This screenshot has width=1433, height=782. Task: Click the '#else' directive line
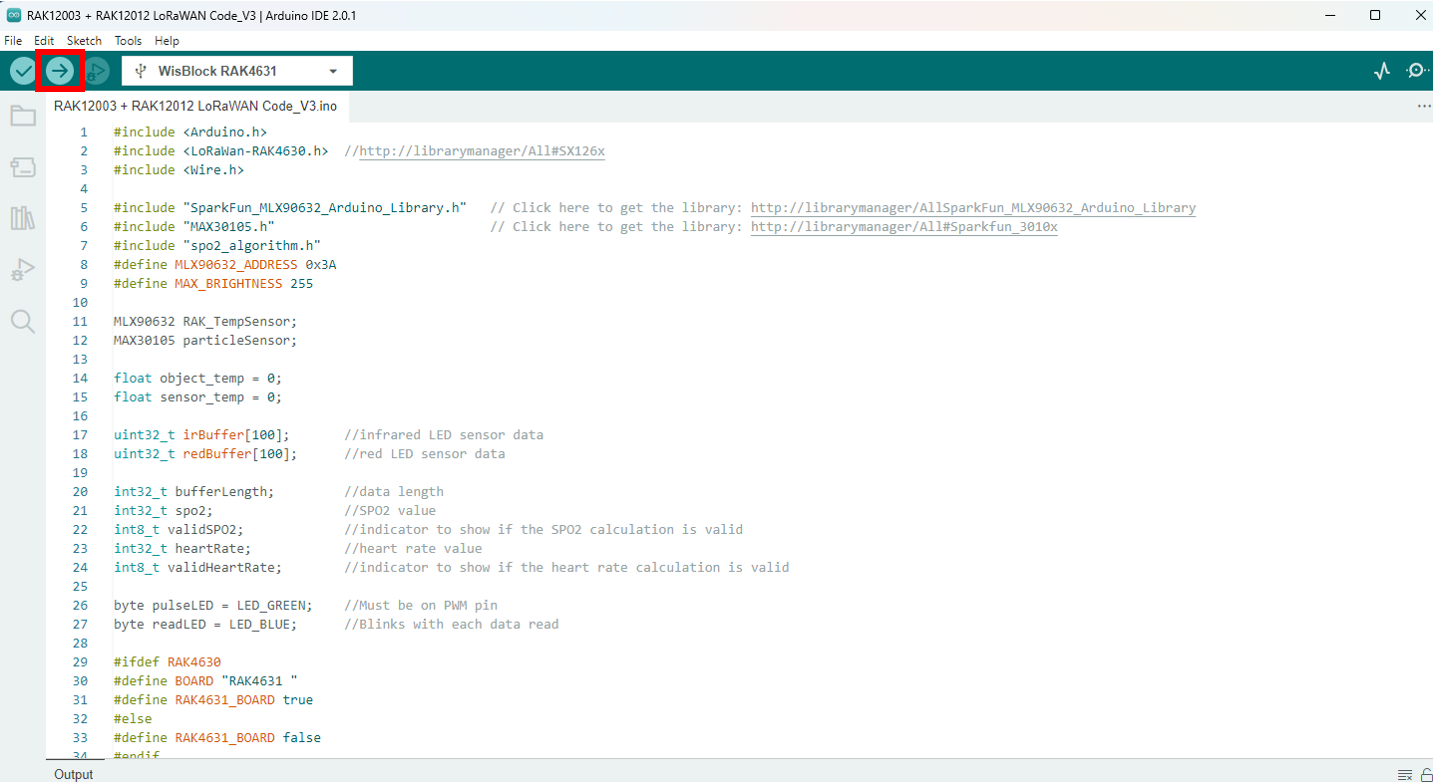pos(133,719)
